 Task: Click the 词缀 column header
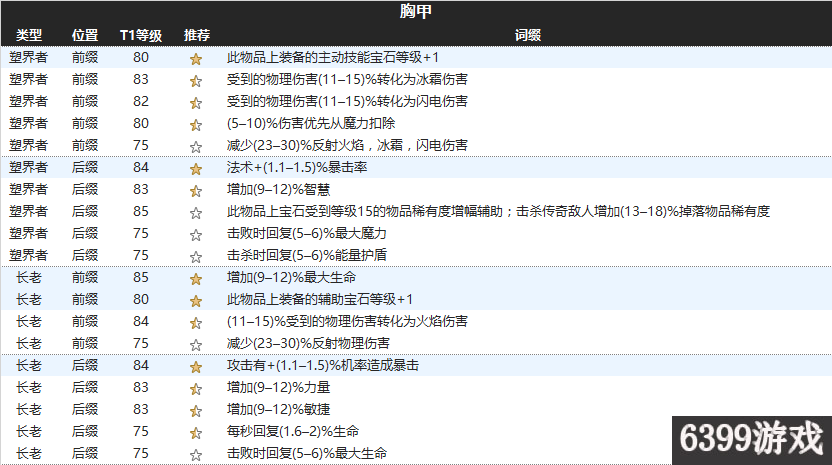(528, 35)
